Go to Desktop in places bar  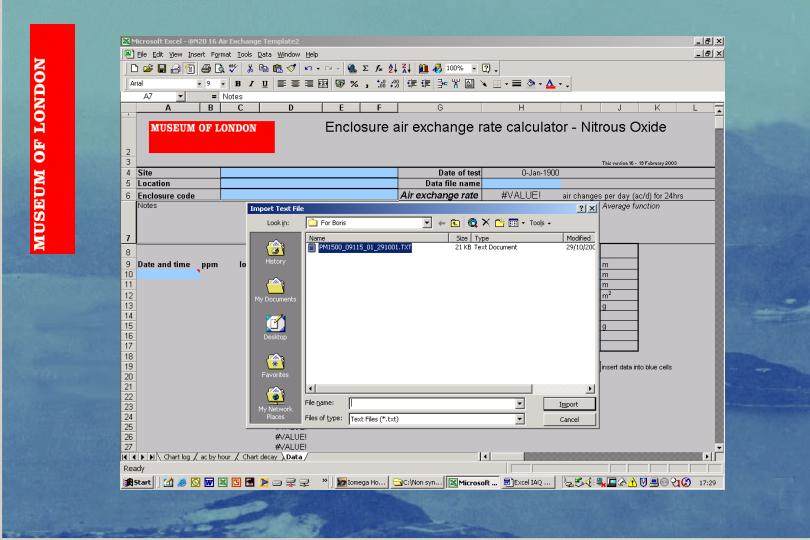coord(275,328)
